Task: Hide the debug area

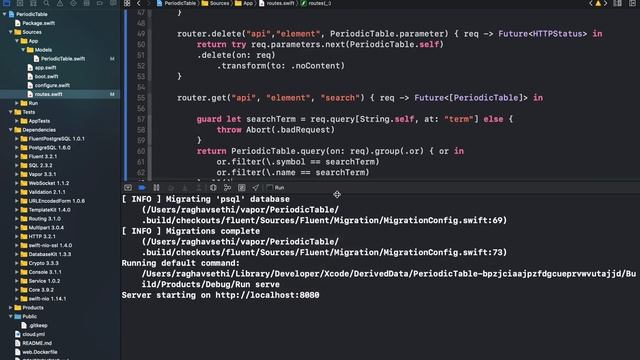Action: click(128, 187)
